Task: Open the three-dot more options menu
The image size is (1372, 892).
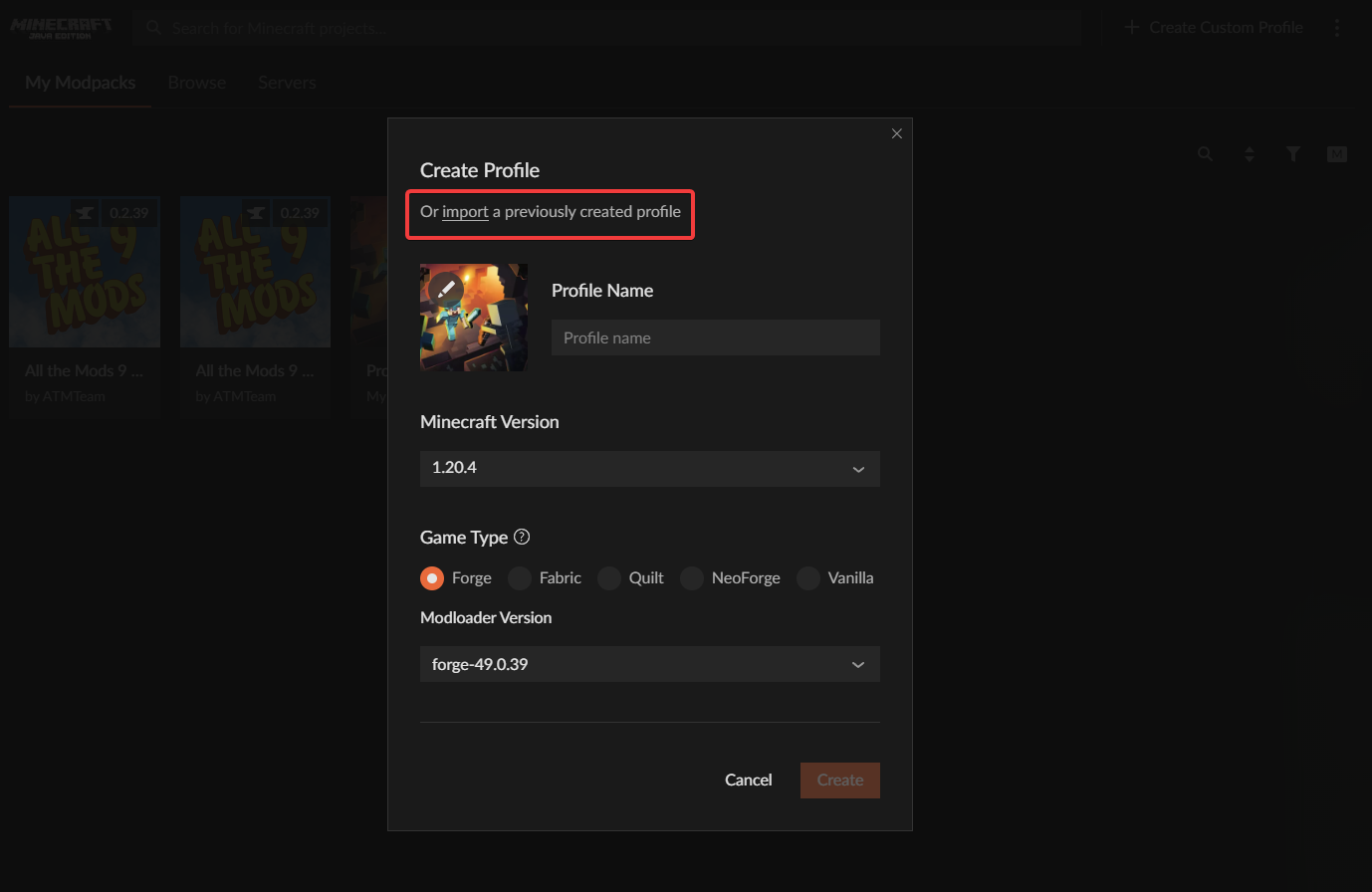Action: (1337, 28)
